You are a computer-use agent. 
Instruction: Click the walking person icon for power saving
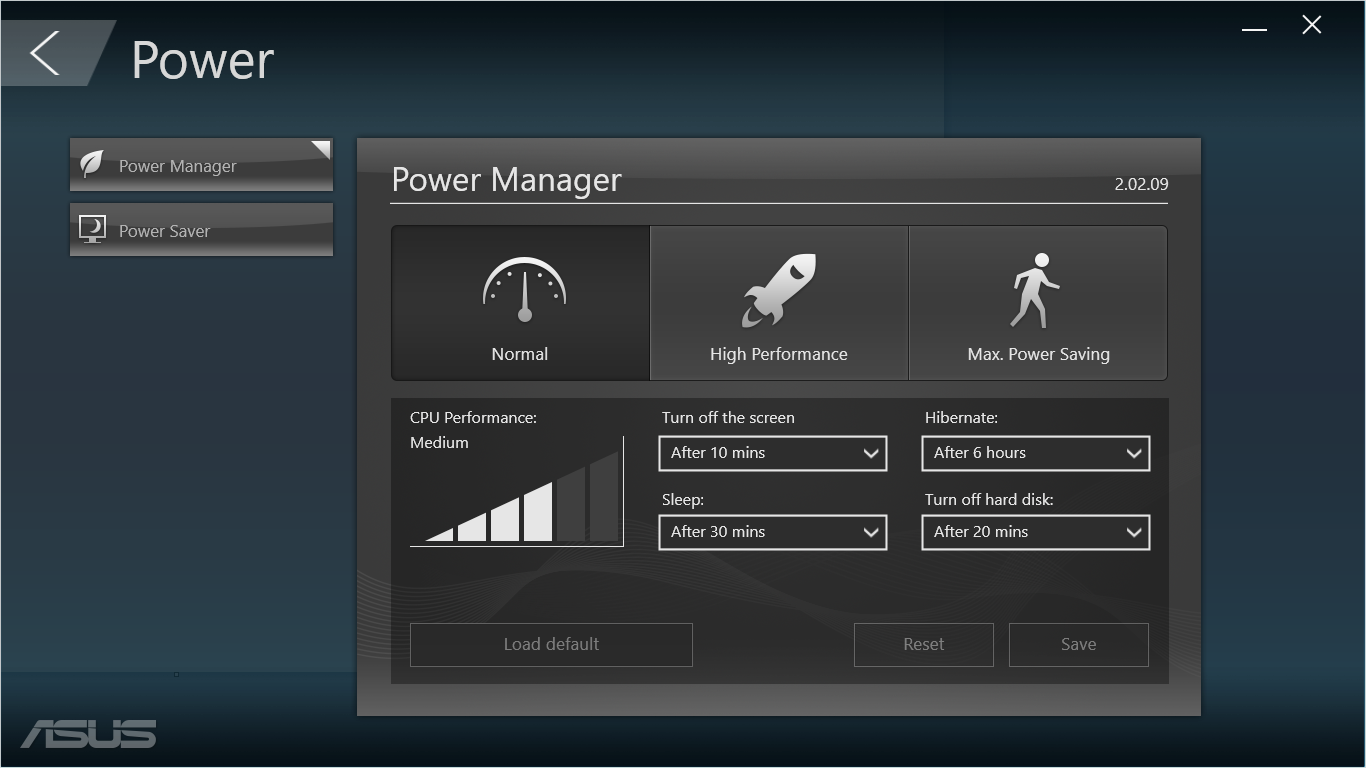(1035, 290)
